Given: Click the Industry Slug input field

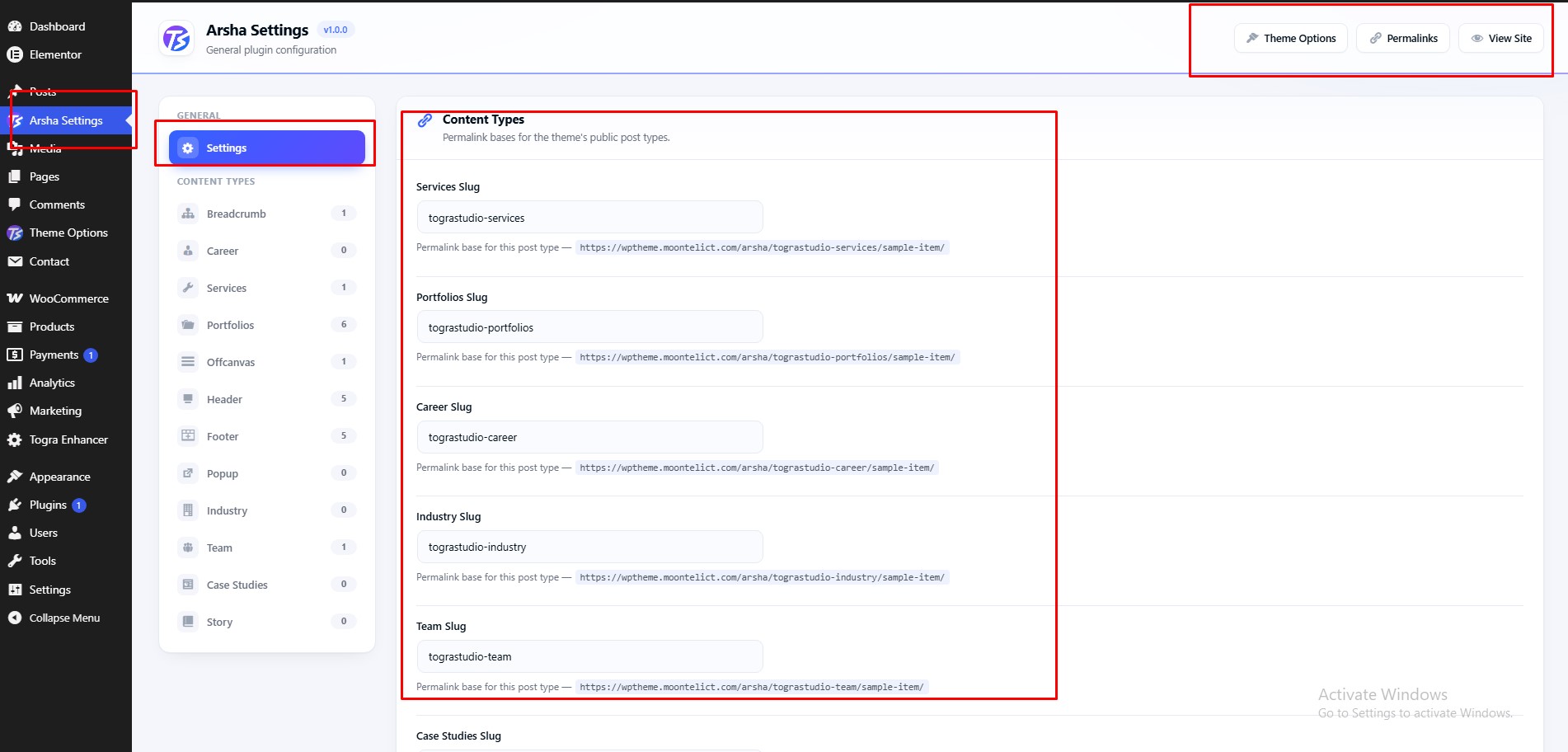Looking at the screenshot, I should [x=589, y=547].
